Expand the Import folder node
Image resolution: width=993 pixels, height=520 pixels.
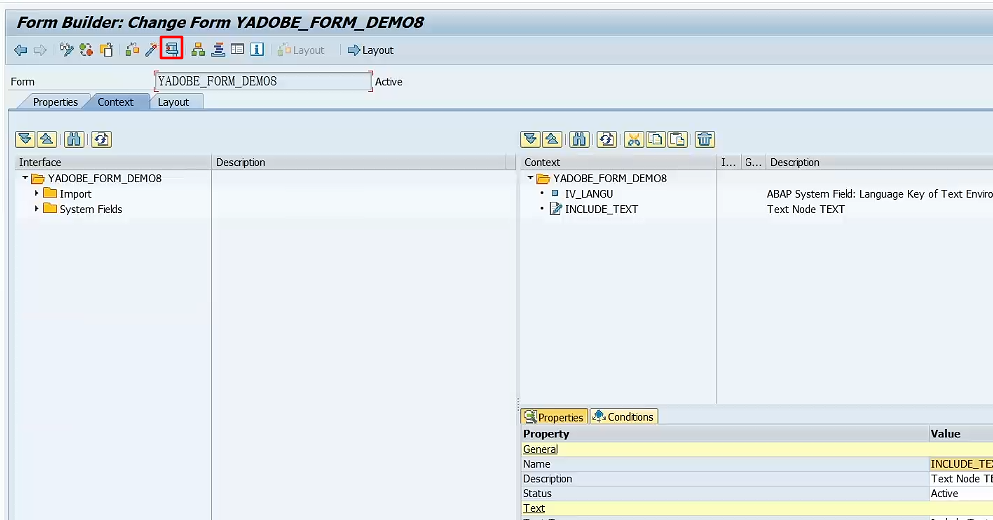(x=37, y=193)
